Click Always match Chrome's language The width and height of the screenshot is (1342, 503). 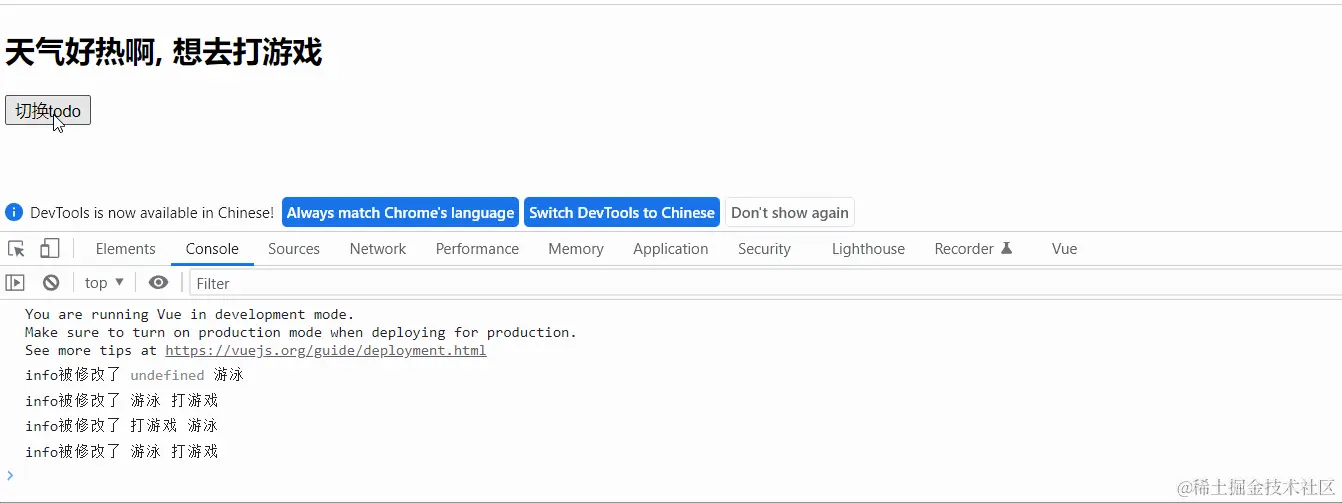400,212
